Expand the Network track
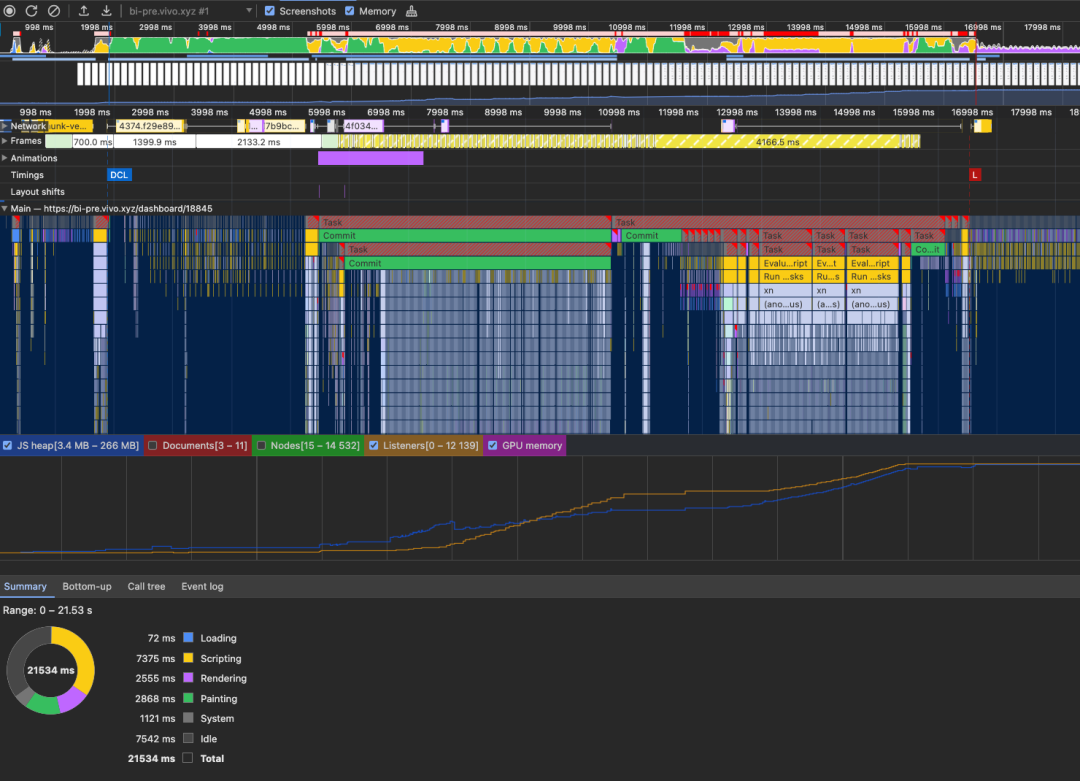This screenshot has height=781, width=1080. coord(5,126)
